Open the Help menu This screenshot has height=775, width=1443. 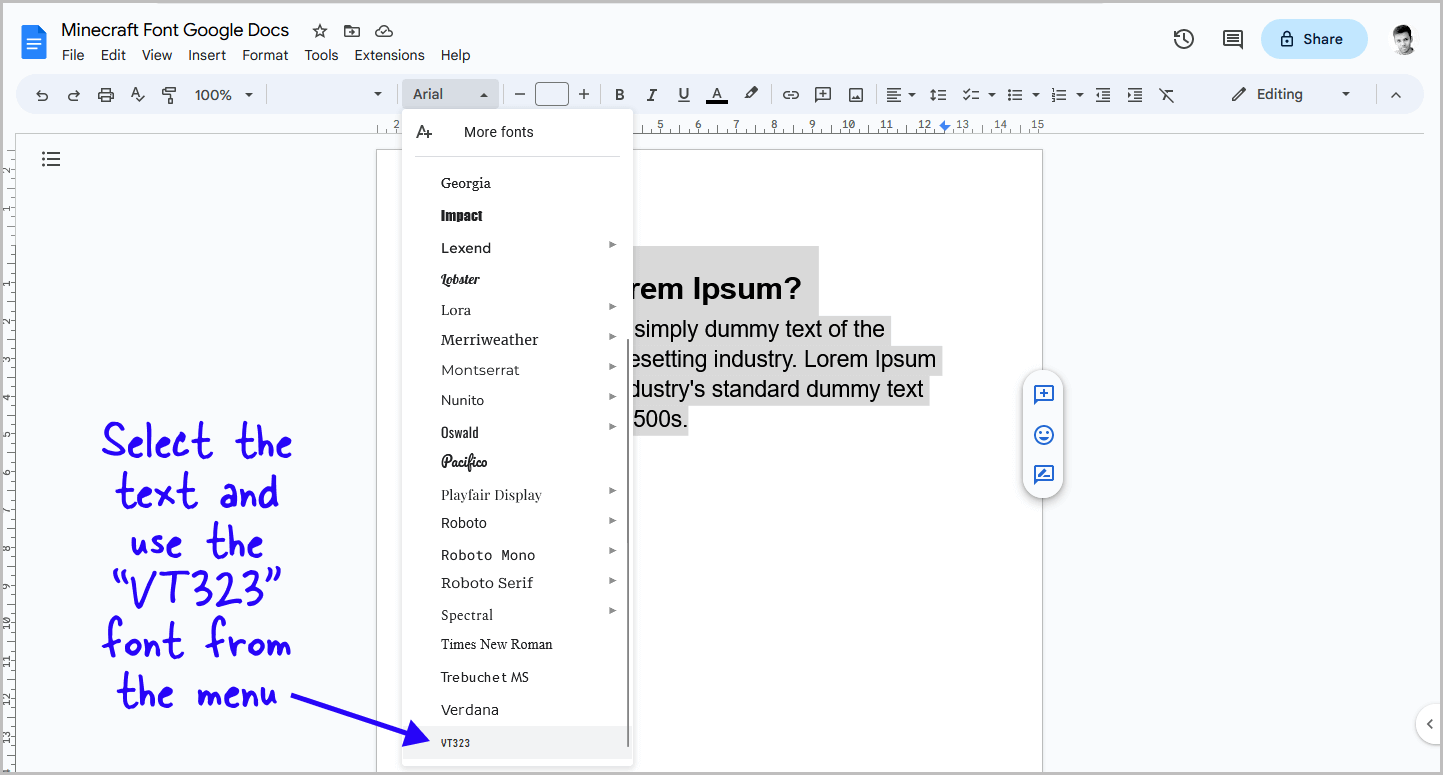pos(455,55)
